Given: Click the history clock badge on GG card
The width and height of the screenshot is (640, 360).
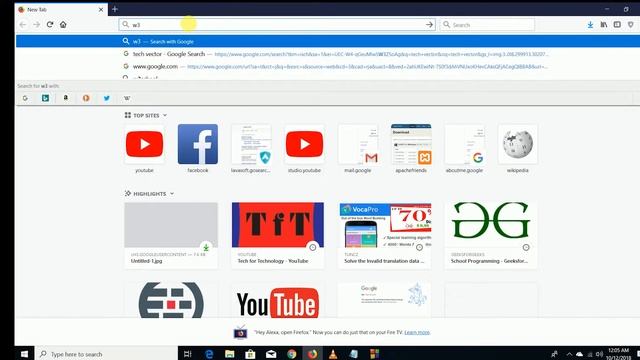Looking at the screenshot, I should click(526, 247).
